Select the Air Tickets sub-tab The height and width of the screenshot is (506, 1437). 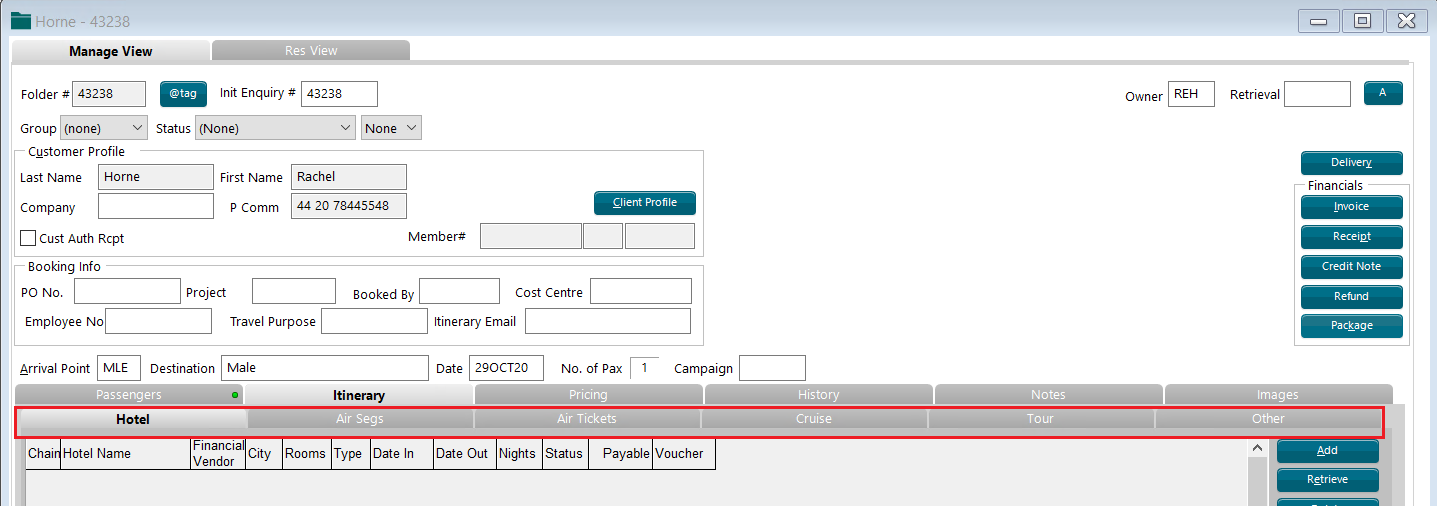[x=587, y=419]
